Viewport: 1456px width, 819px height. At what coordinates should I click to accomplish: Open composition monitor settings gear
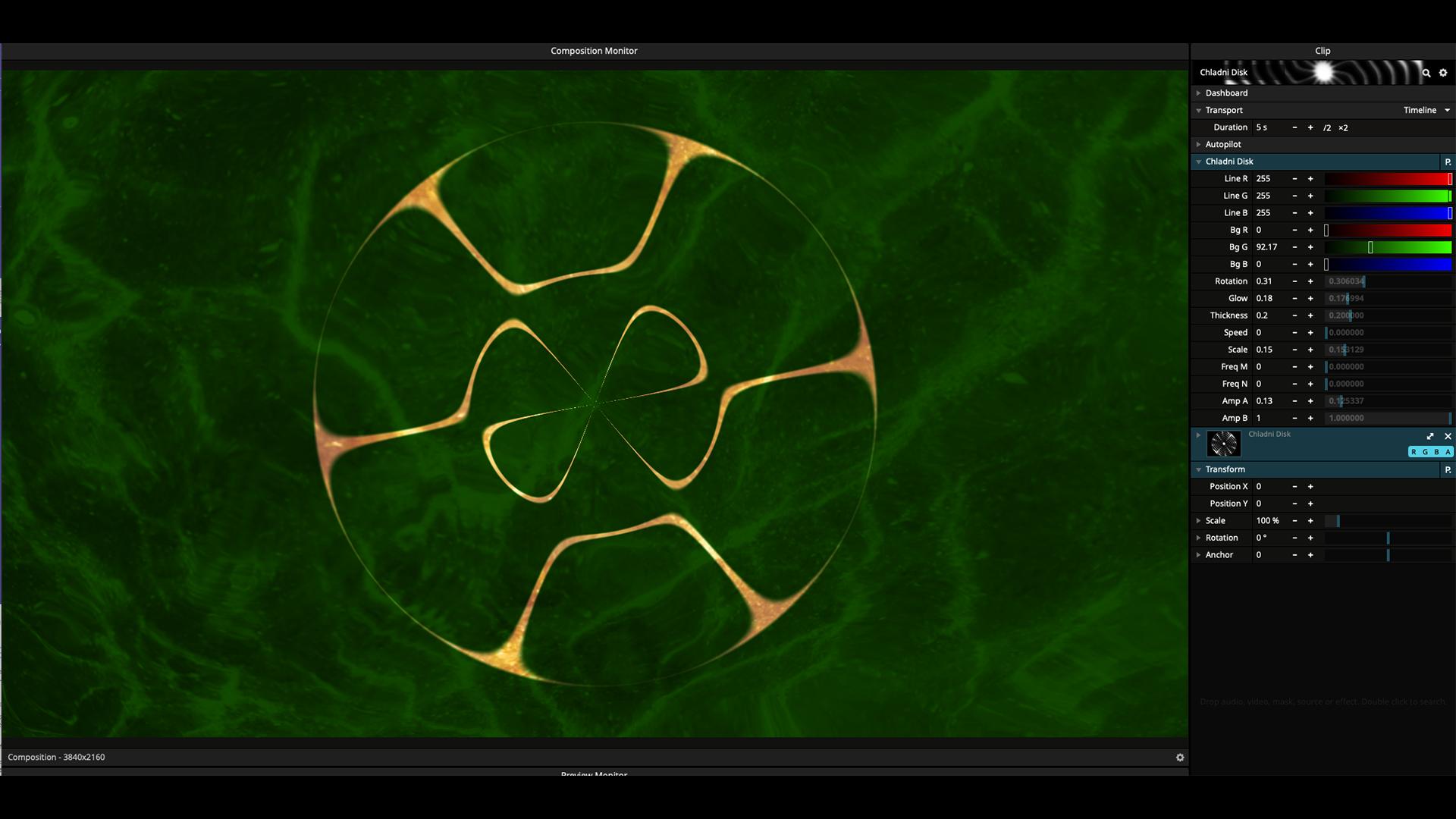[x=1180, y=758]
